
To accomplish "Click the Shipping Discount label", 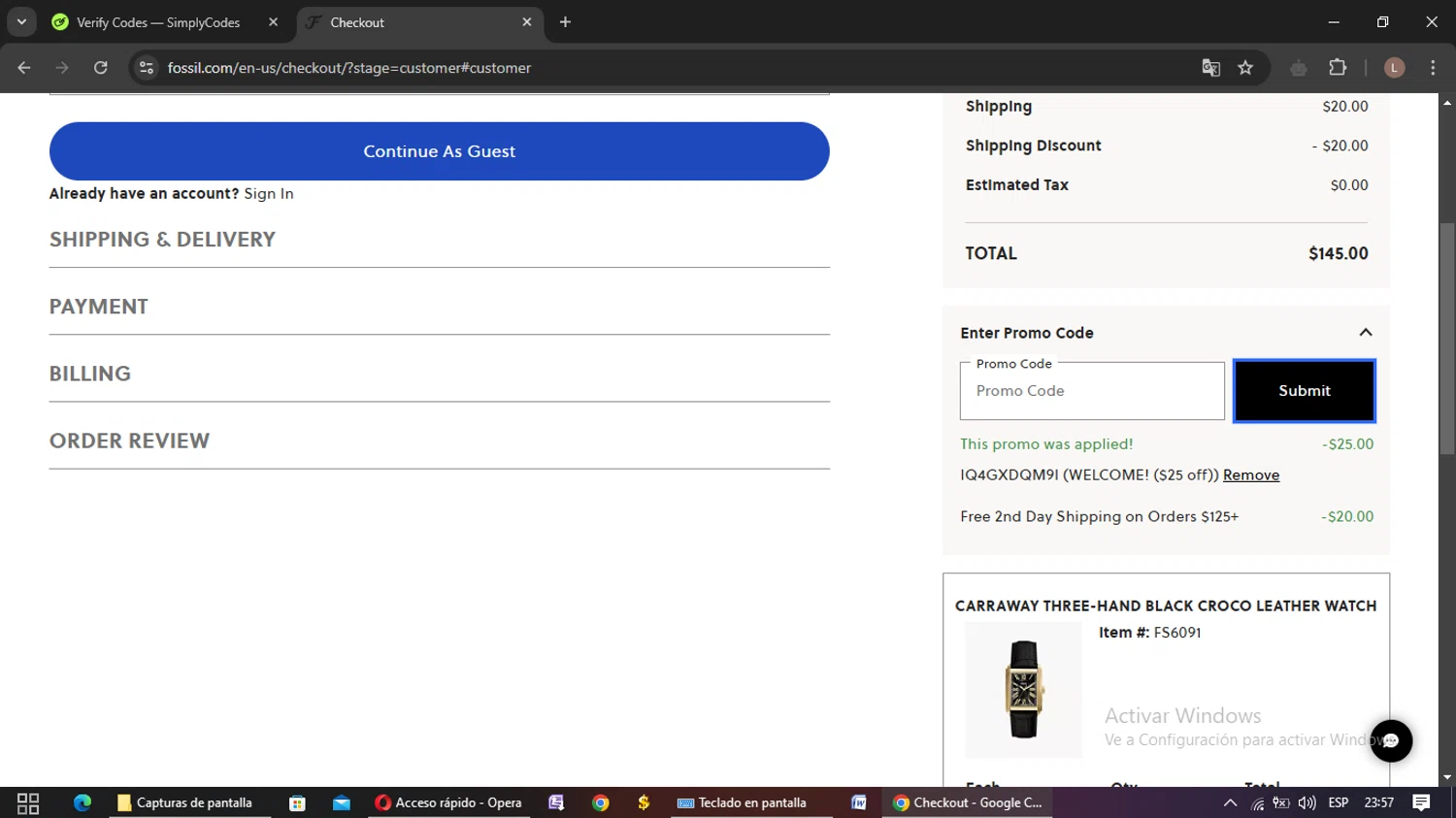I will 1034,146.
